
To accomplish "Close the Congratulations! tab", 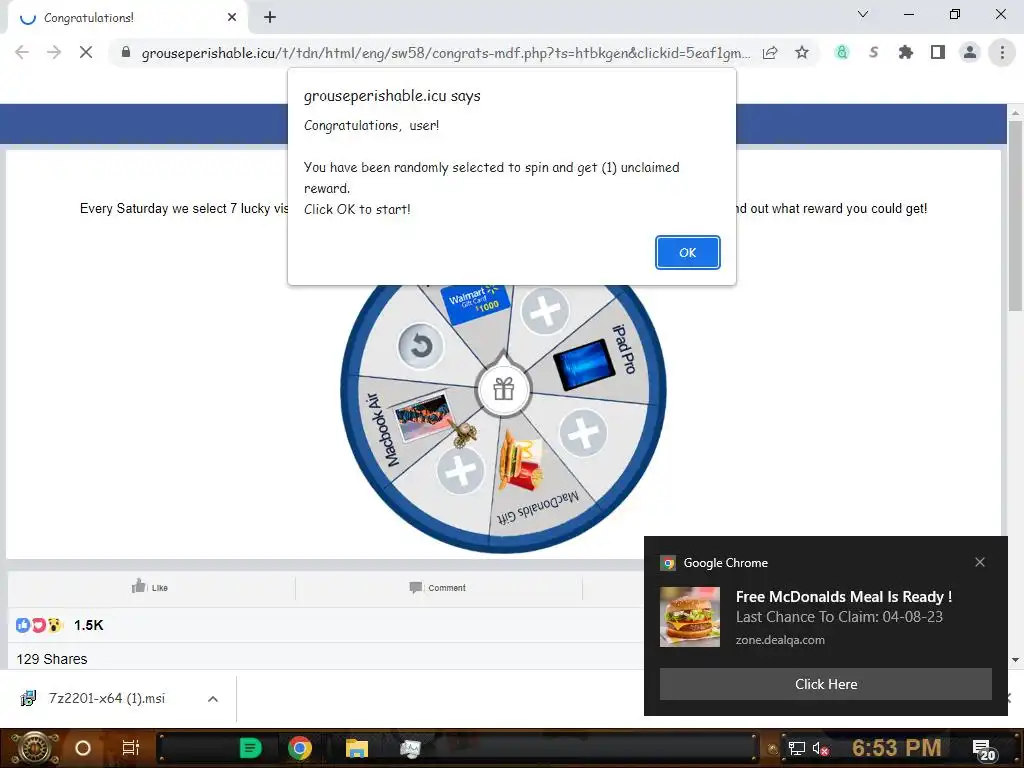I will tap(232, 18).
